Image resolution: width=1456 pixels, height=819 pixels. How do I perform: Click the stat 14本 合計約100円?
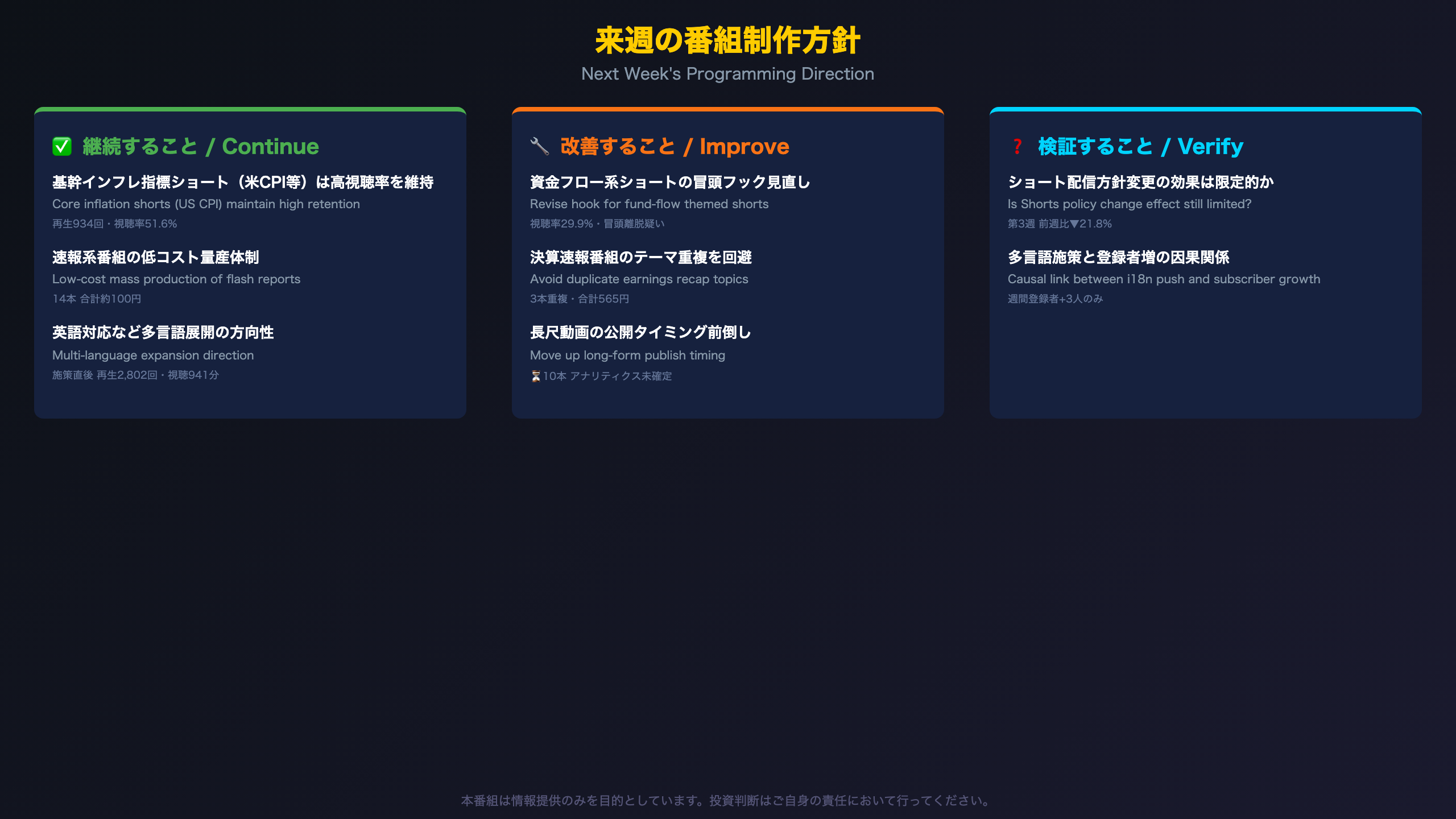coord(97,299)
